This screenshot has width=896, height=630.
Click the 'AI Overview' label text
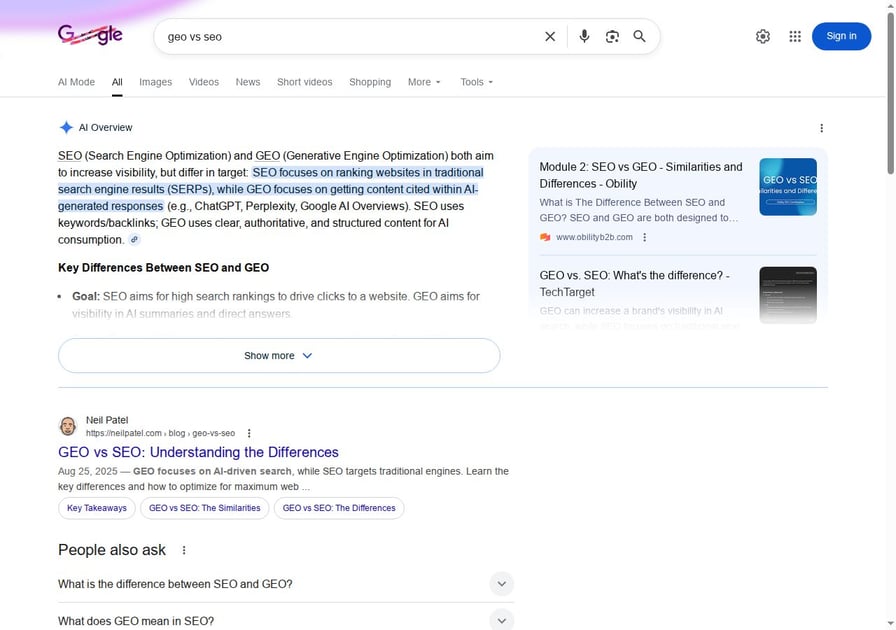click(x=106, y=127)
